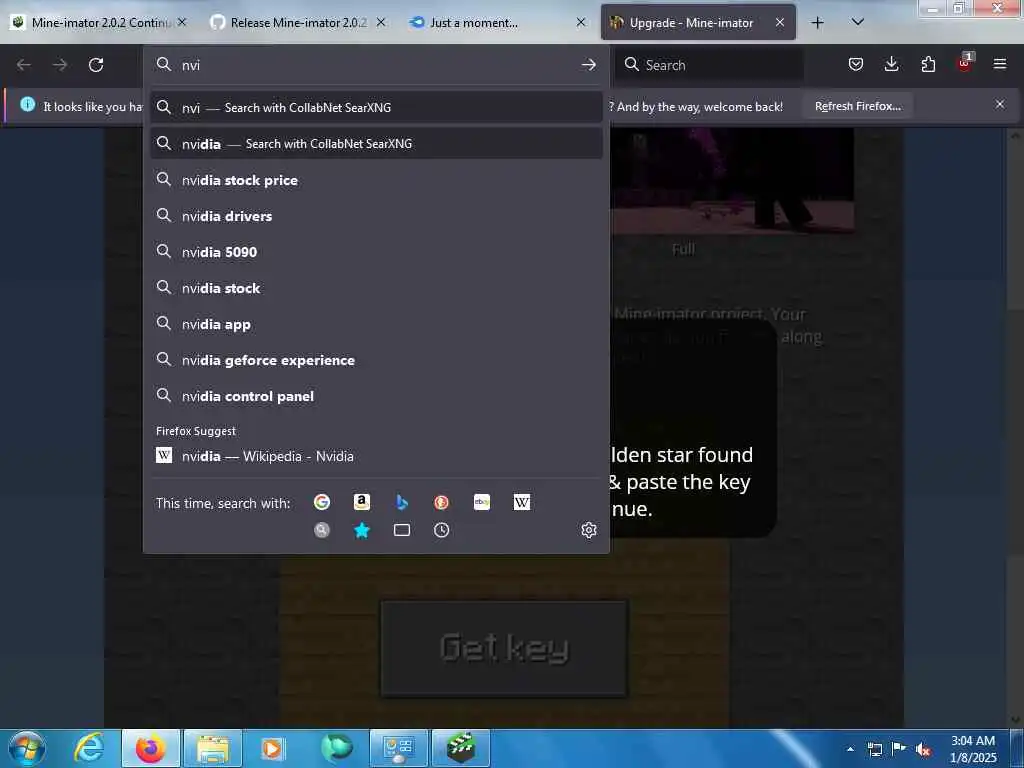Focus the address bar containing 'nvi'
The width and height of the screenshot is (1024, 768).
376,65
